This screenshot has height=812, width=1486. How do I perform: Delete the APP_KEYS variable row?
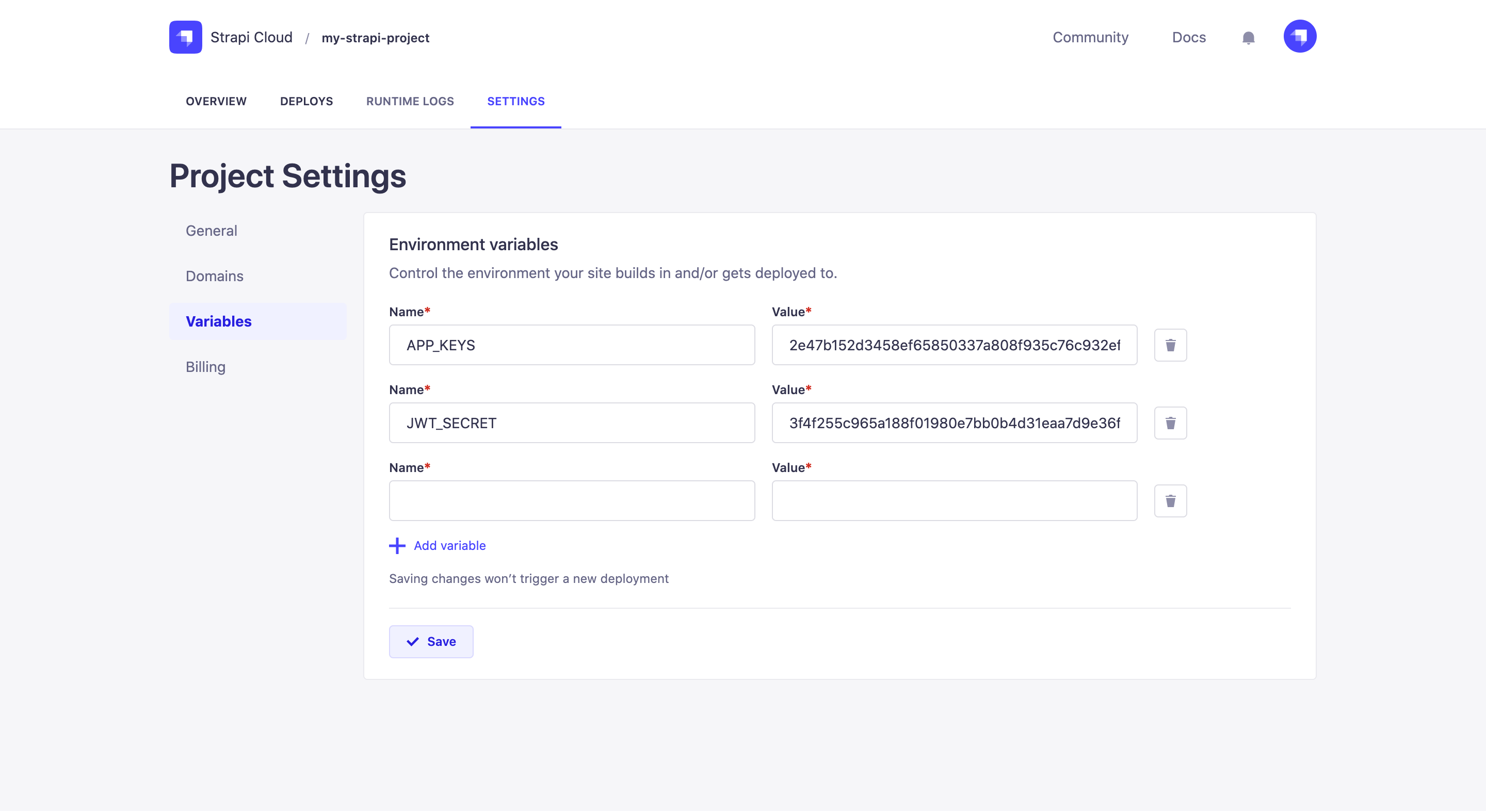[1170, 345]
